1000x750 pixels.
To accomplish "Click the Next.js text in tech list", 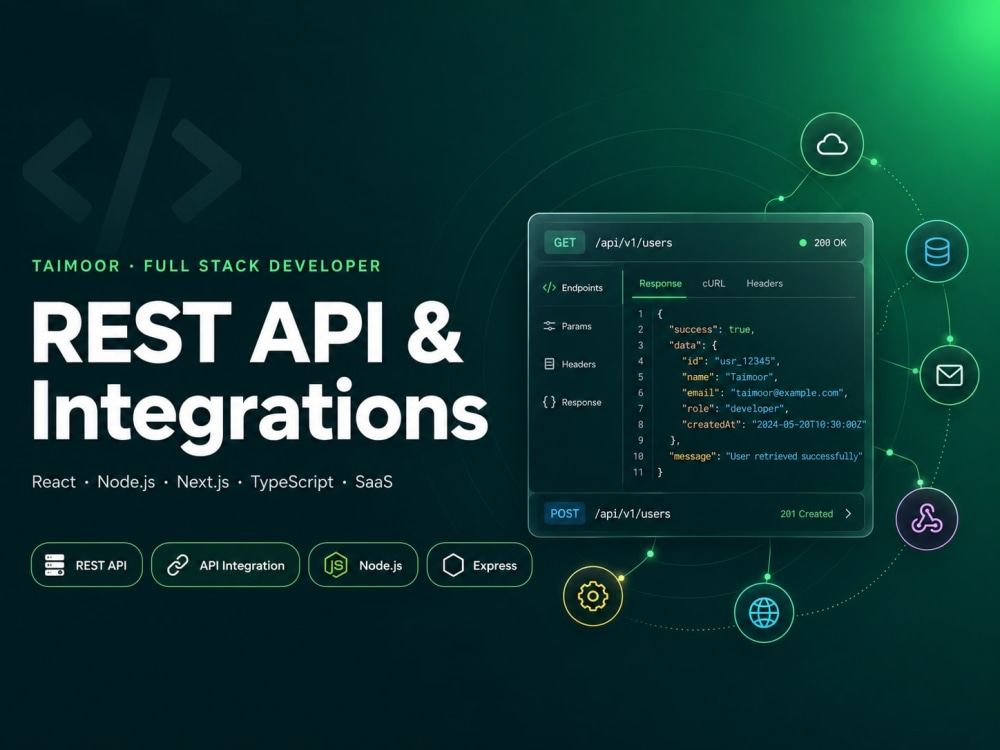I will tap(203, 482).
